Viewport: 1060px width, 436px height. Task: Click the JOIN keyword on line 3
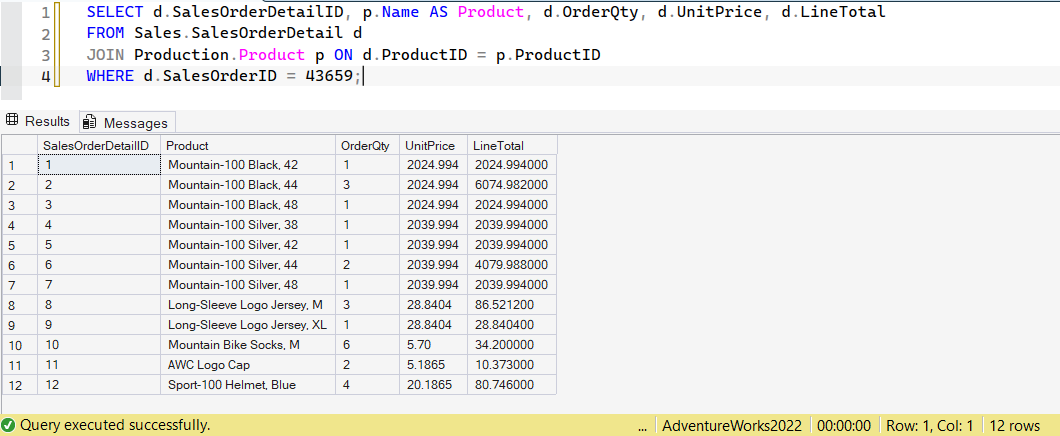pos(105,55)
